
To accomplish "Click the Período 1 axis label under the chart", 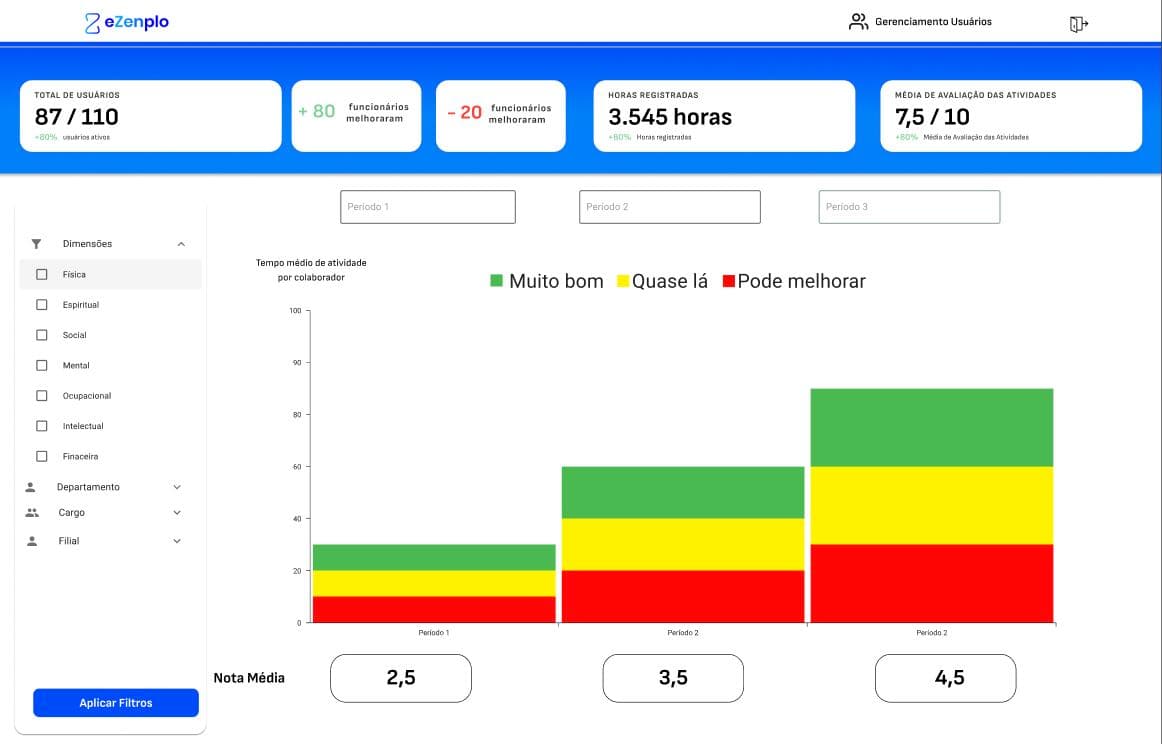I will 434,633.
